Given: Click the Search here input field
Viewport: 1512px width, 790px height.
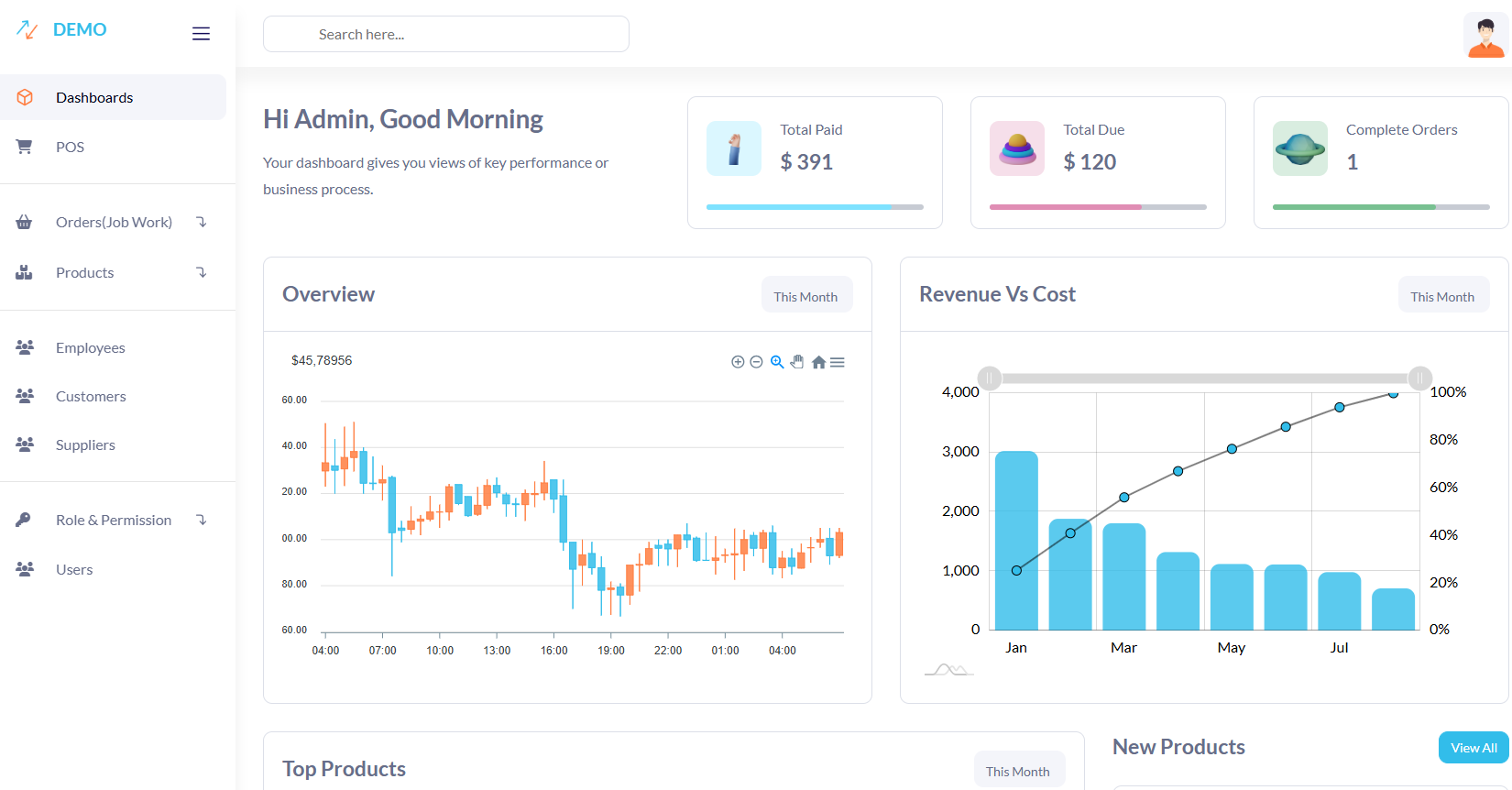Looking at the screenshot, I should pyautogui.click(x=446, y=34).
